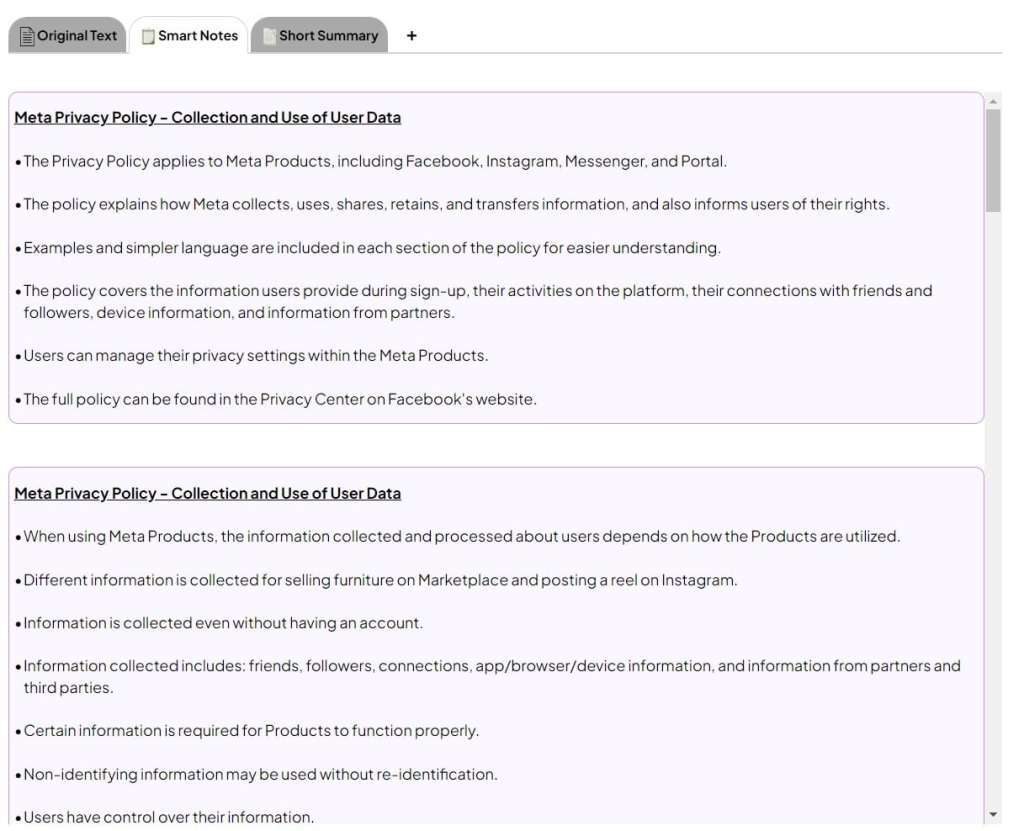This screenshot has width=1024, height=831.
Task: Click the bullet mentioning Facebook, Instagram, Messenger, Portal
Action: (375, 162)
